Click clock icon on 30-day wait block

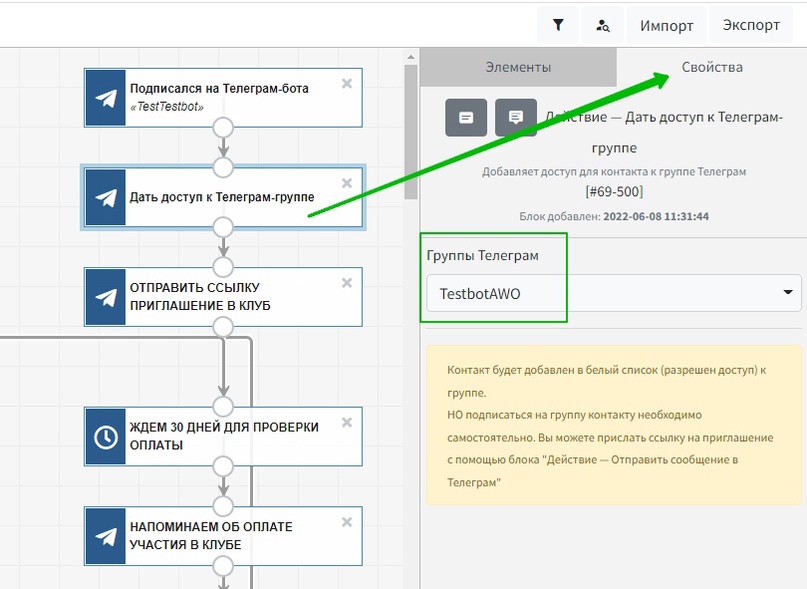pyautogui.click(x=105, y=436)
